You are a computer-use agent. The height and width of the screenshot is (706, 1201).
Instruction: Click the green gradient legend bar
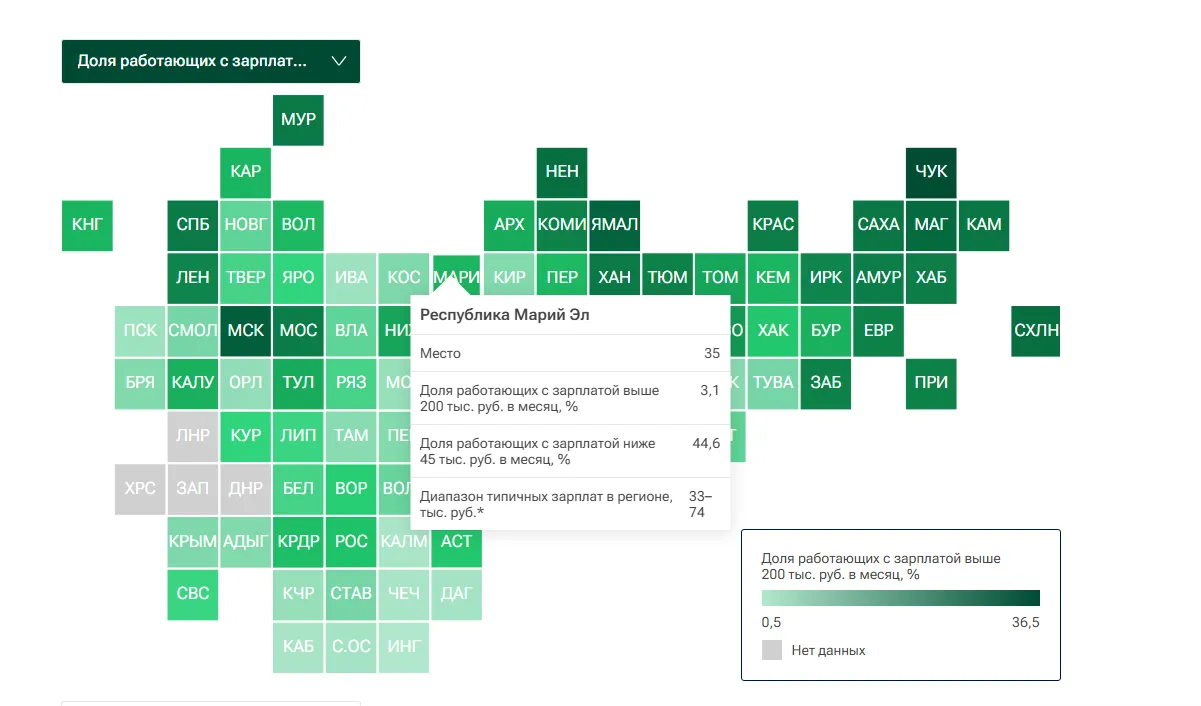900,598
